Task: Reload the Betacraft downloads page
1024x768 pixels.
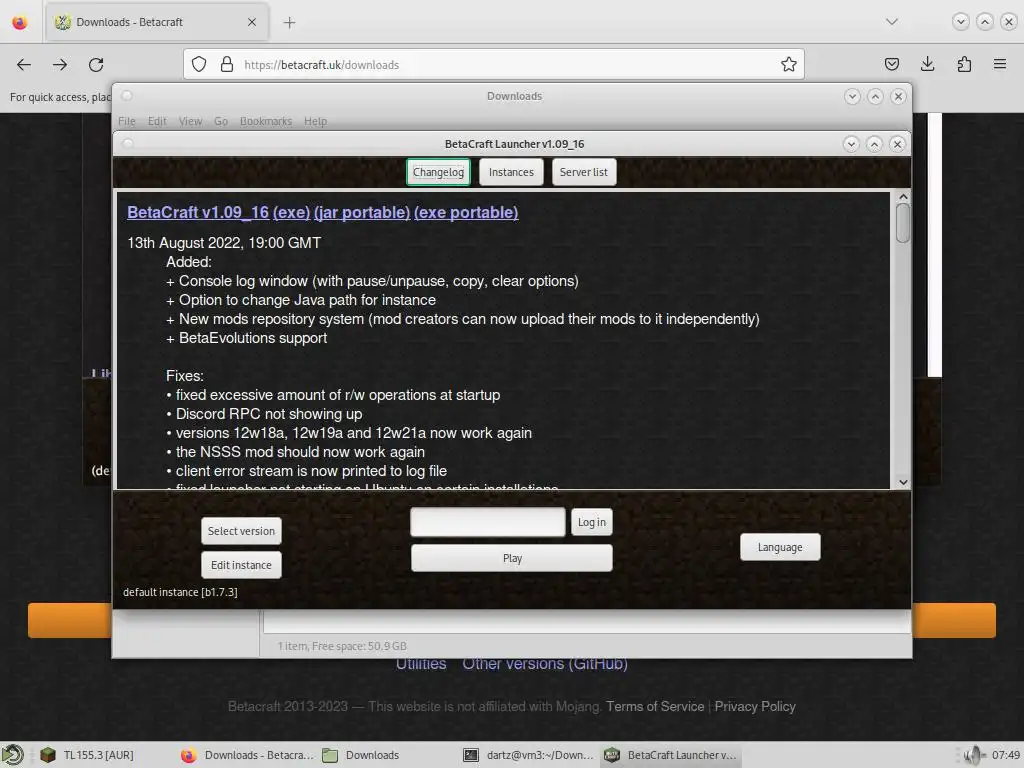Action: (96, 65)
